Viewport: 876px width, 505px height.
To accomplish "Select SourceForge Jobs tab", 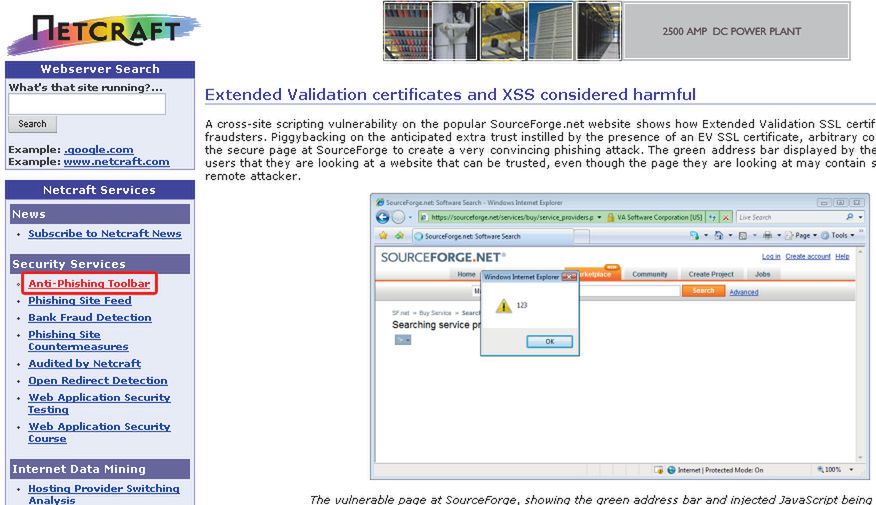I will pos(763,274).
